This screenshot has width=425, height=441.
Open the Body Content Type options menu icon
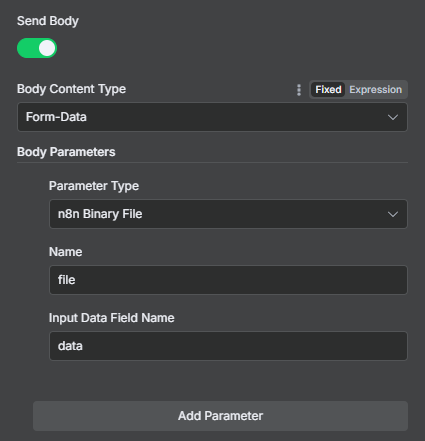click(299, 90)
